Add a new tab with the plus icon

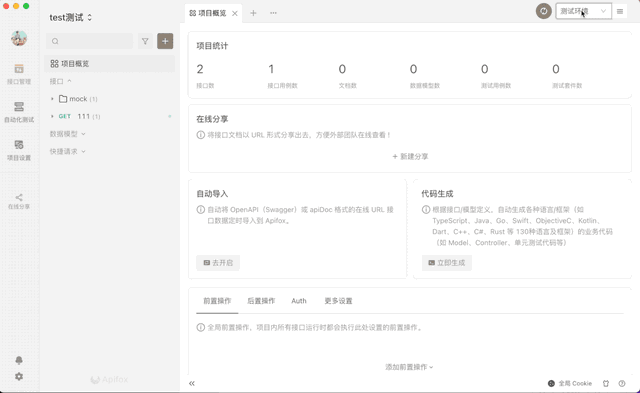253,13
